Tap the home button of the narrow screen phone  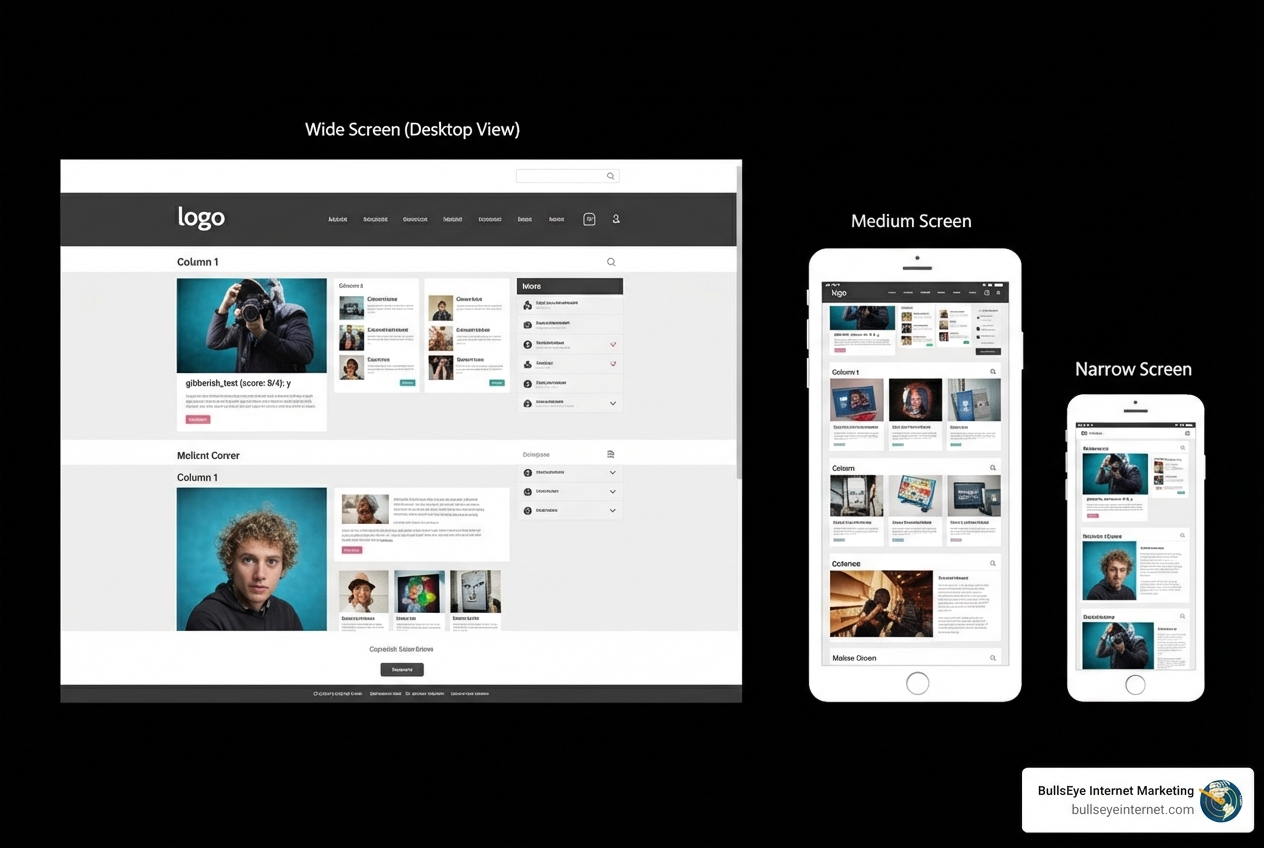[x=1135, y=685]
